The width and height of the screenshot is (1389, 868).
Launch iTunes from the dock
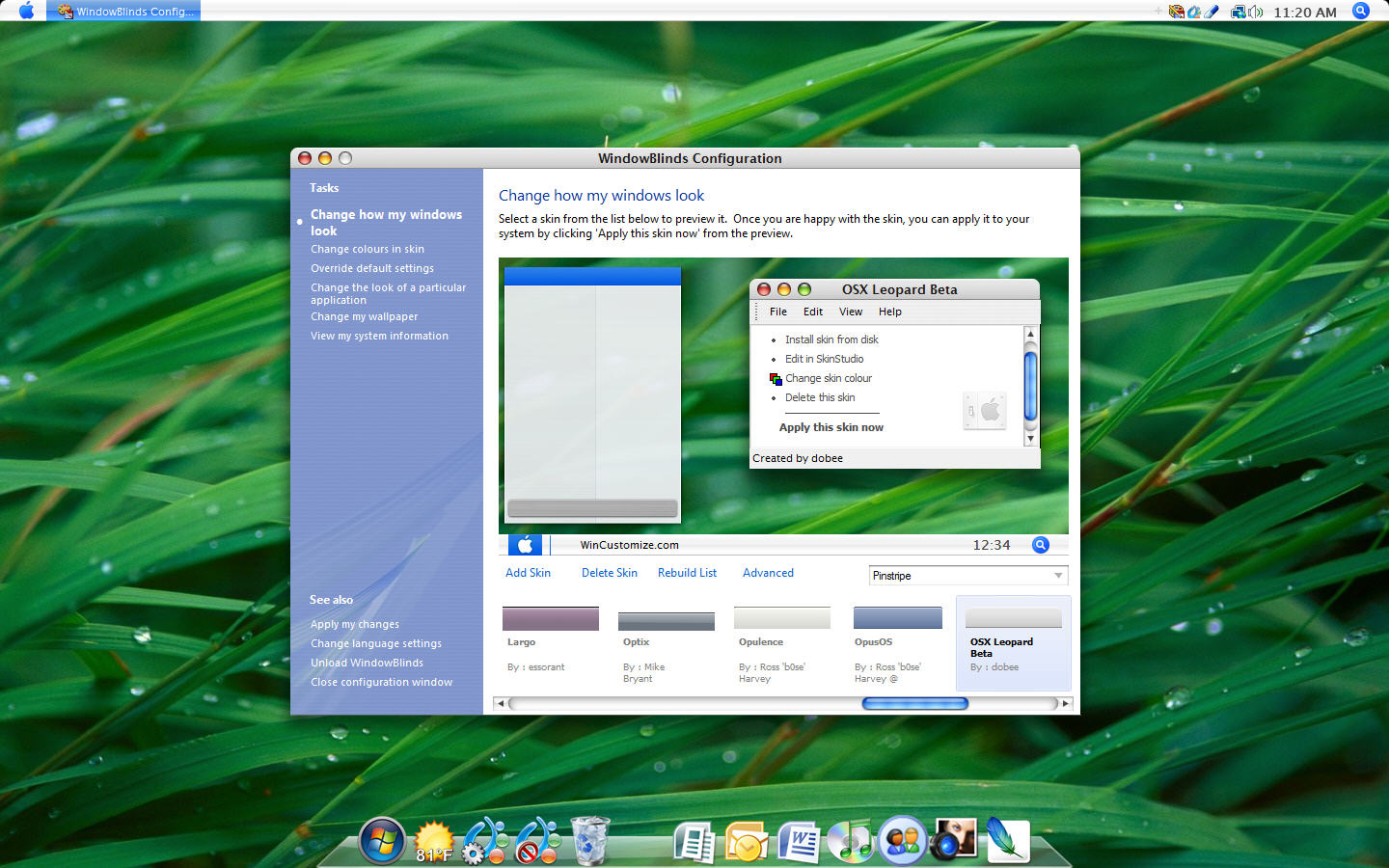click(850, 841)
